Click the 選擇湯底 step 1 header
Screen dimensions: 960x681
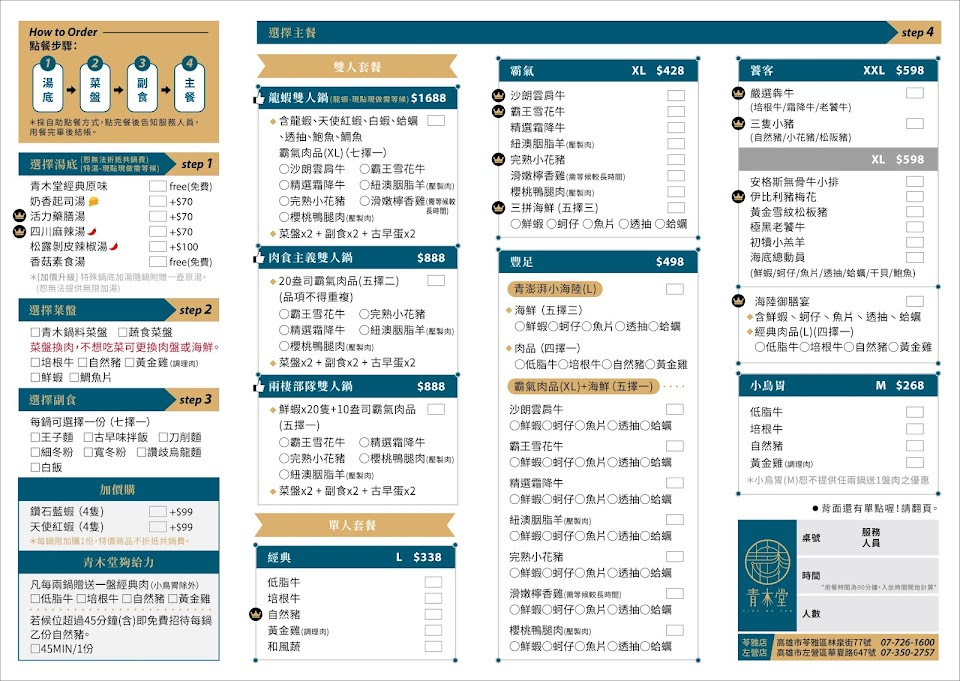pos(119,164)
